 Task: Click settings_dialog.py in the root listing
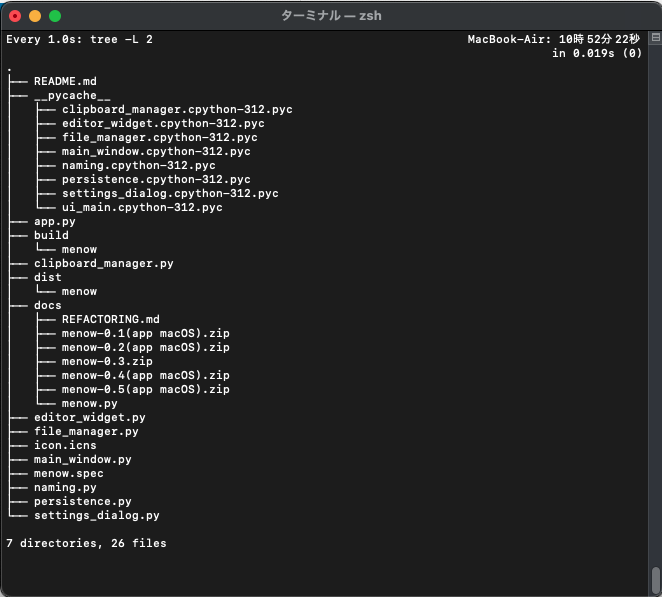click(97, 515)
